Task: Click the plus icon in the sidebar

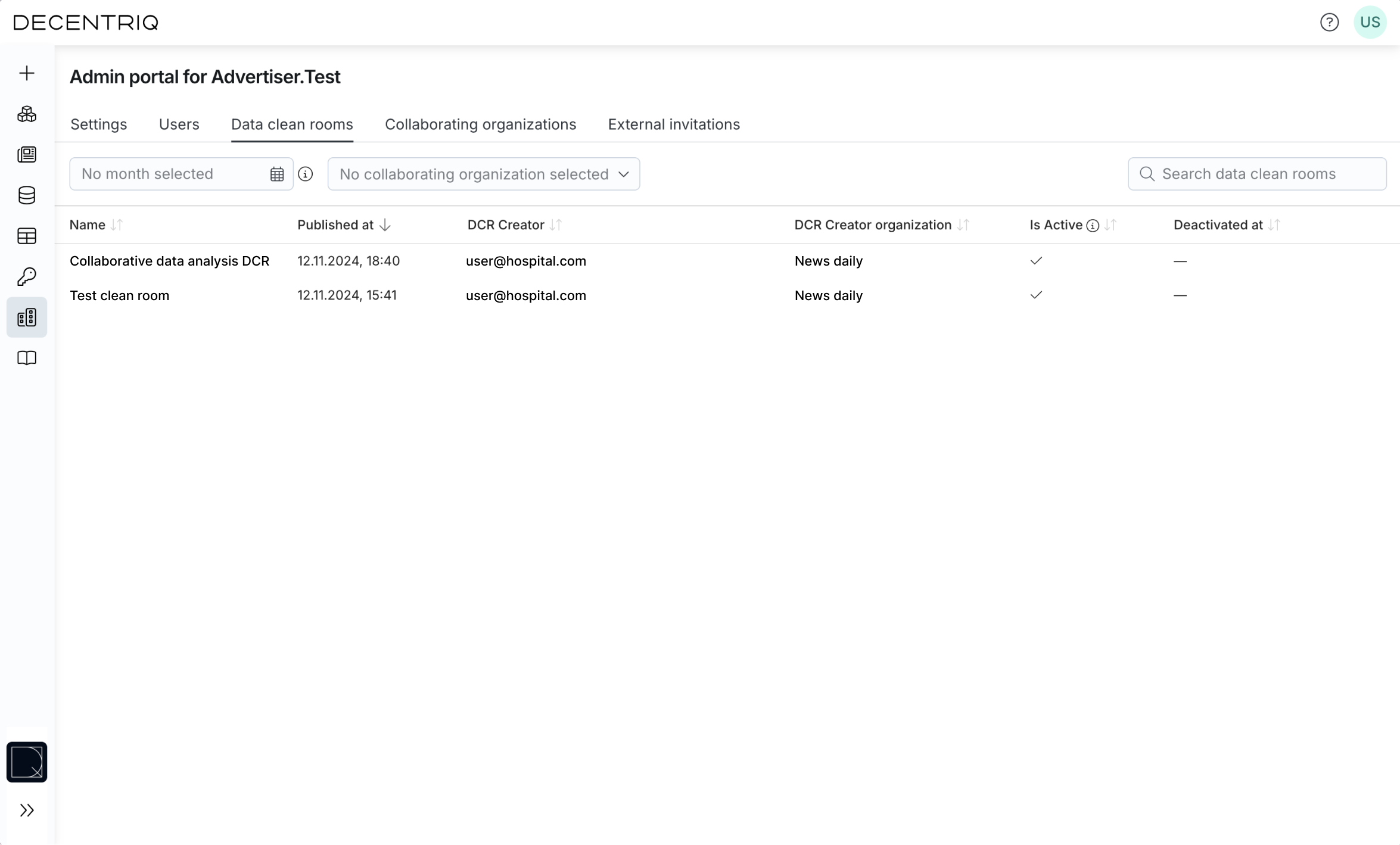Action: pos(27,73)
